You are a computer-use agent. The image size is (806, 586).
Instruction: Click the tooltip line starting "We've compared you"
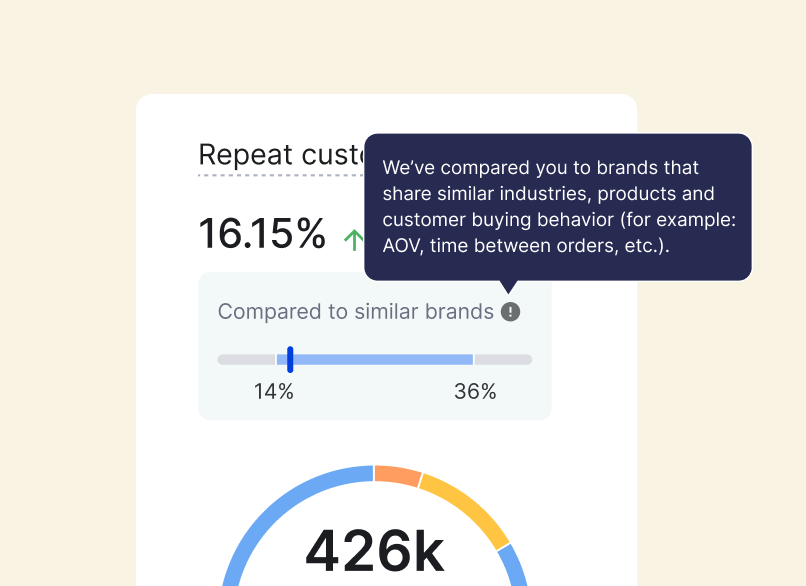tap(541, 167)
